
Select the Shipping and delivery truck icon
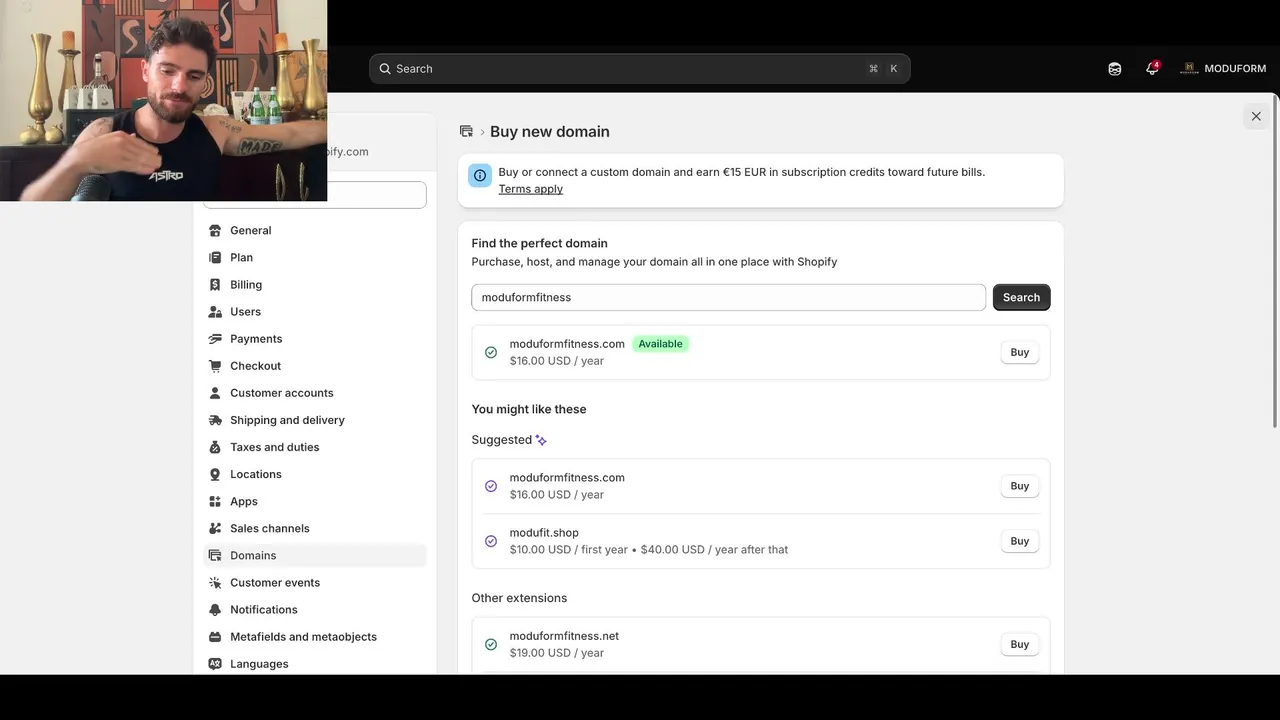tap(215, 420)
